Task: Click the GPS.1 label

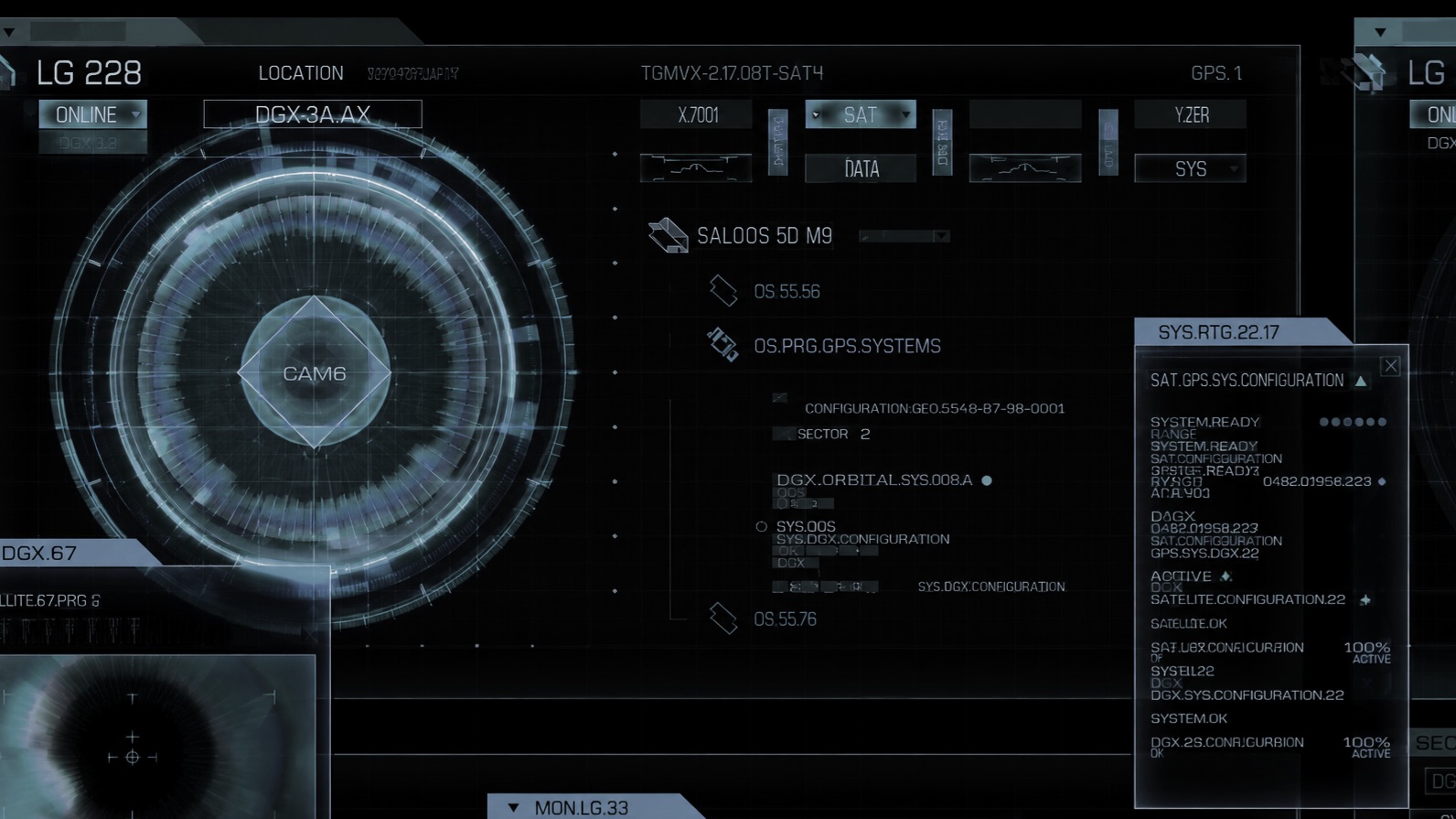Action: 1216,73
